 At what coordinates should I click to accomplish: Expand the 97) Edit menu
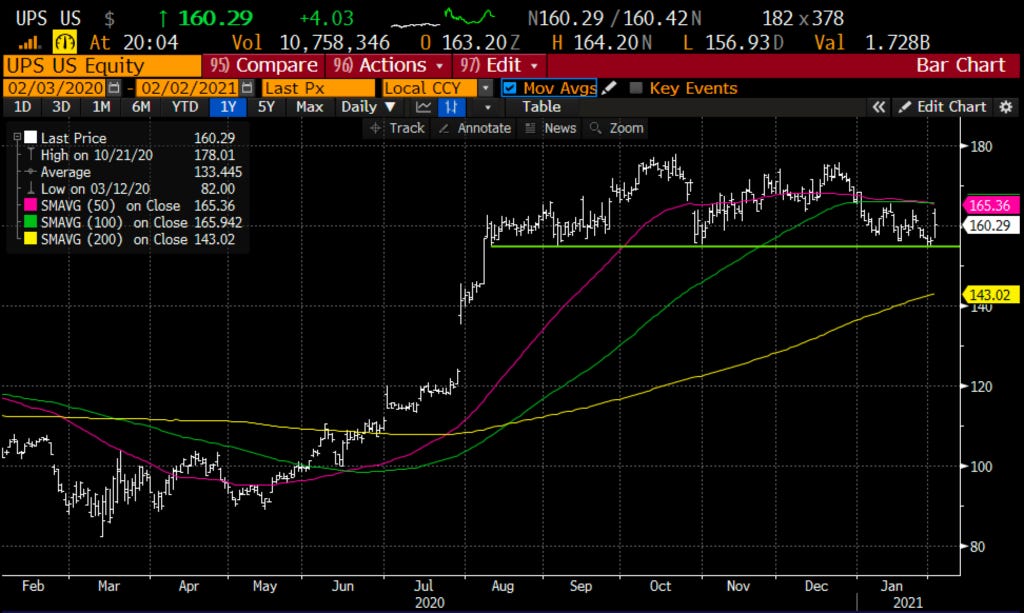pyautogui.click(x=500, y=65)
